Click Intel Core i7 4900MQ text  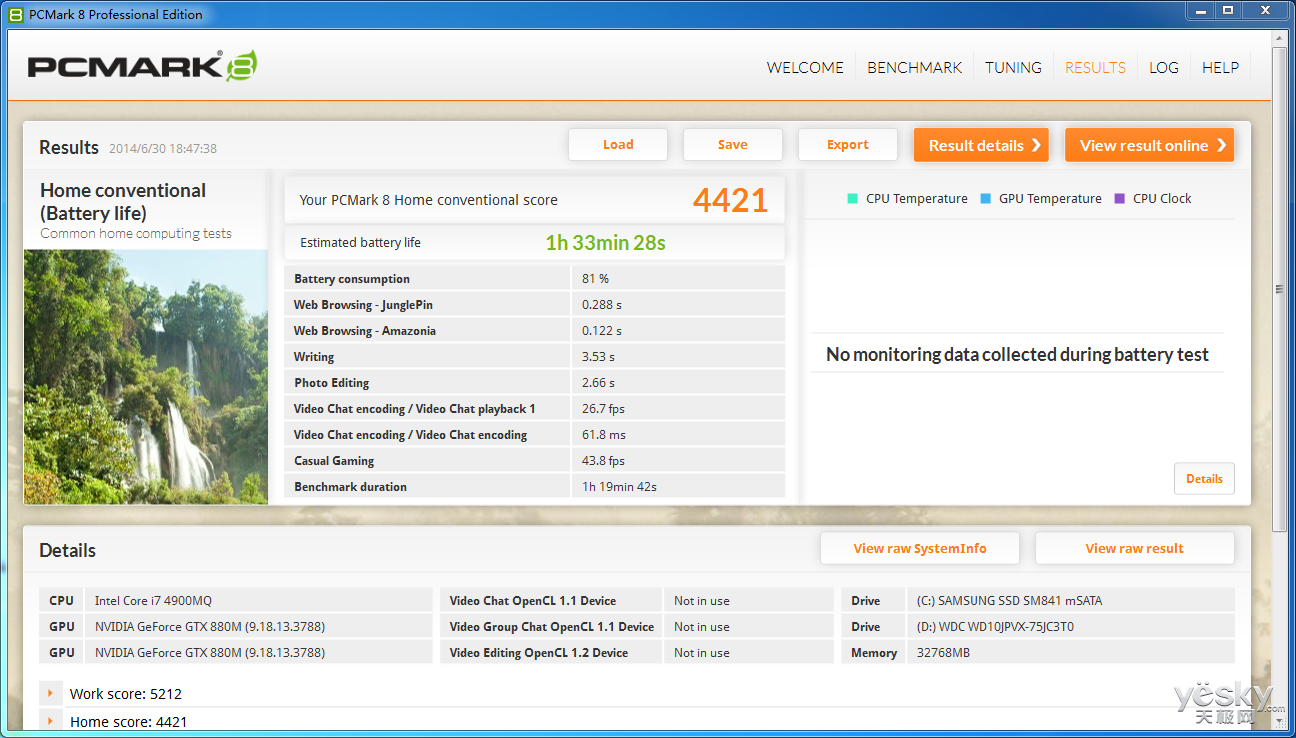(x=153, y=601)
